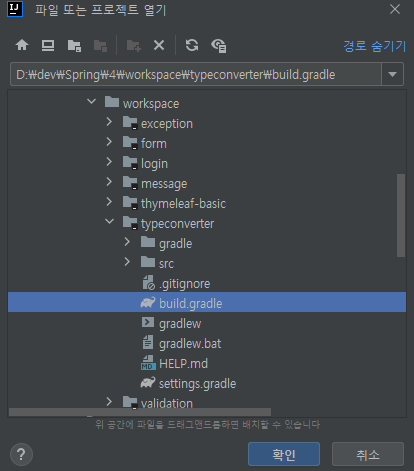
Task: Toggle show hidden files eye icon
Action: (x=219, y=46)
